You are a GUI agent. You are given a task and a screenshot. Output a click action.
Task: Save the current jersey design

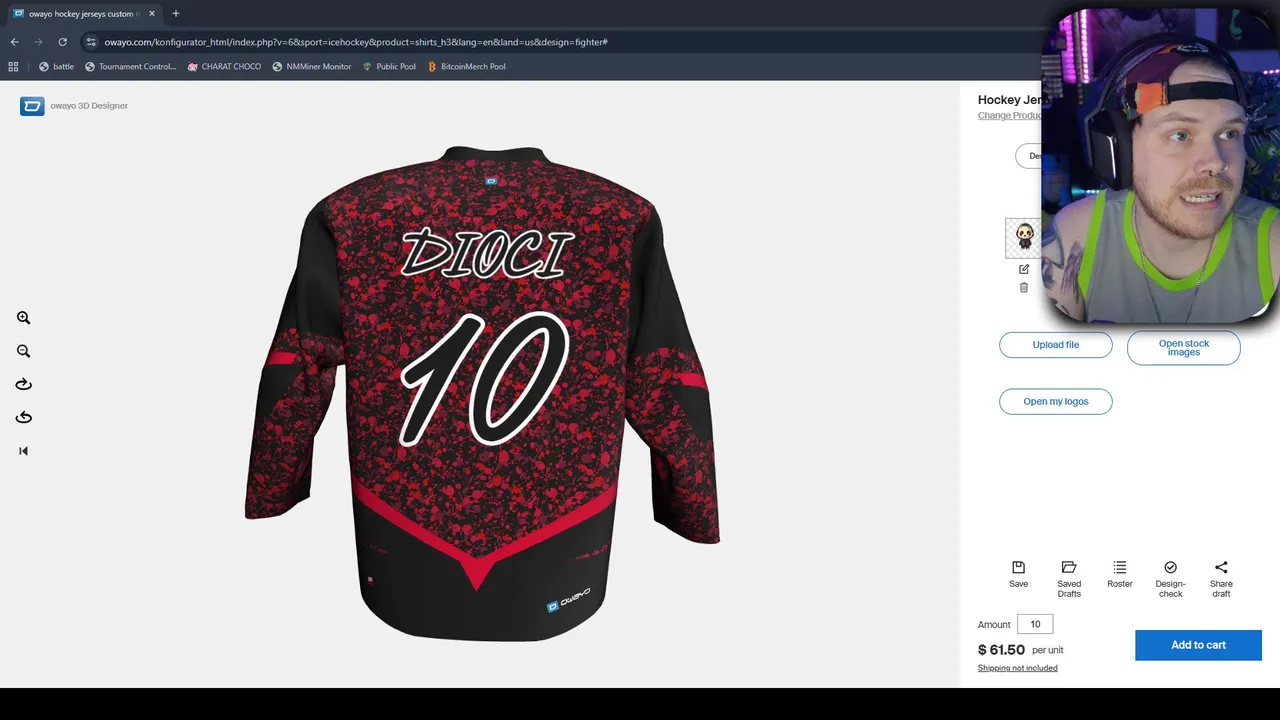coord(1018,574)
